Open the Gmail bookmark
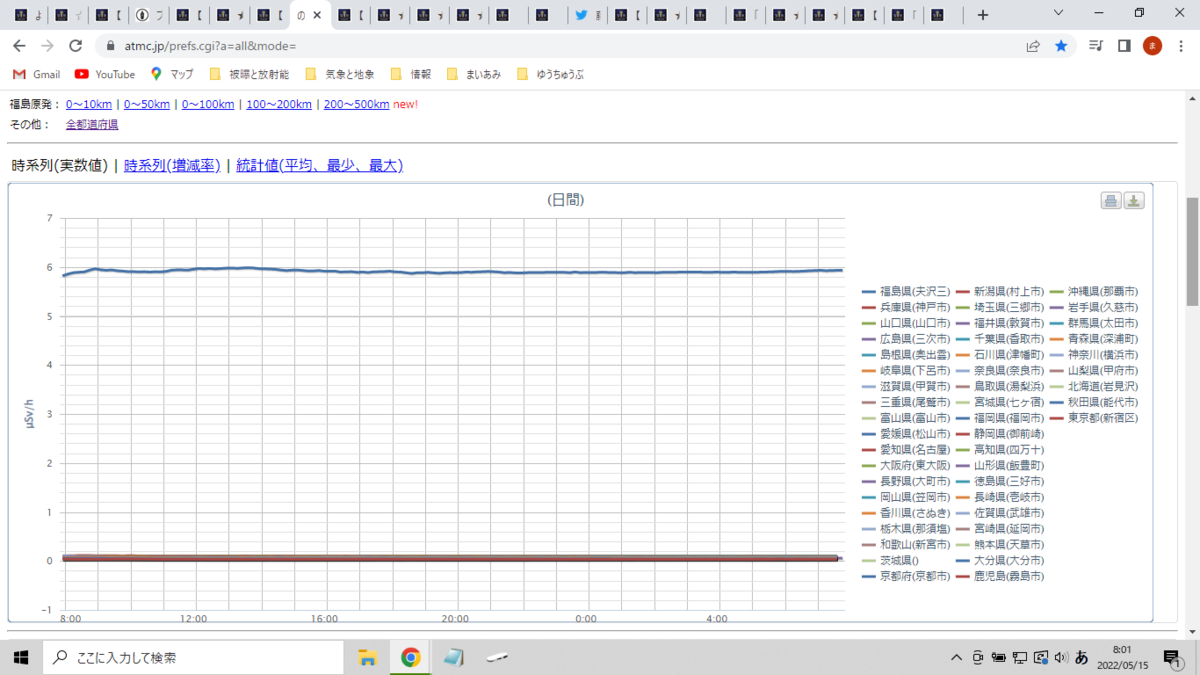The image size is (1200, 675). point(36,74)
